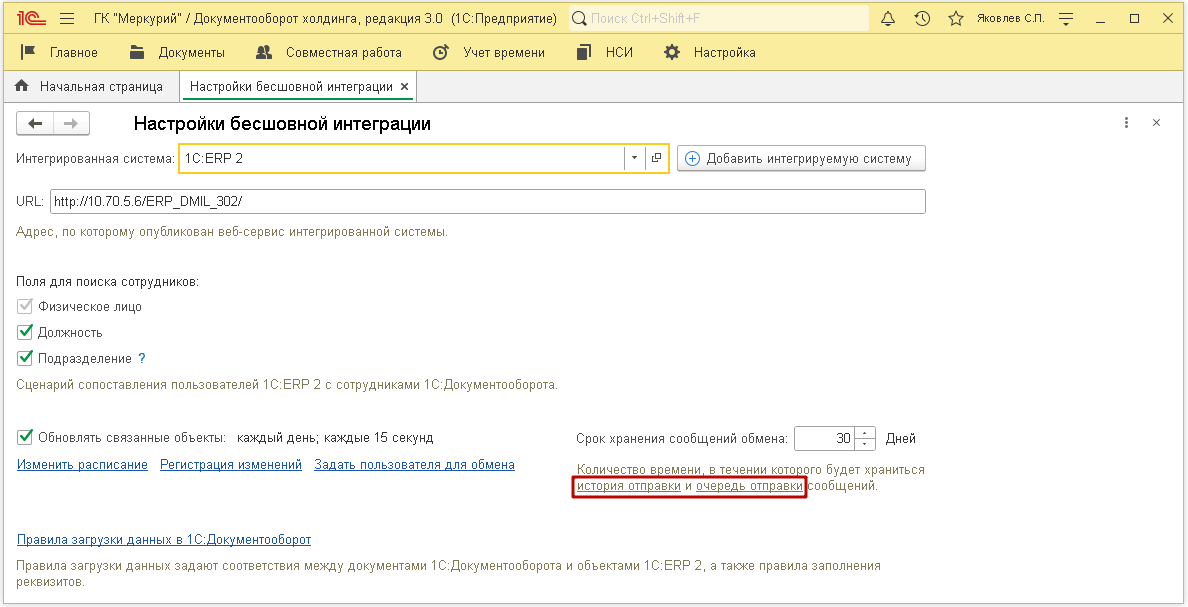Image resolution: width=1188 pixels, height=607 pixels.
Task: Close the settings form with X
Action: (1156, 123)
